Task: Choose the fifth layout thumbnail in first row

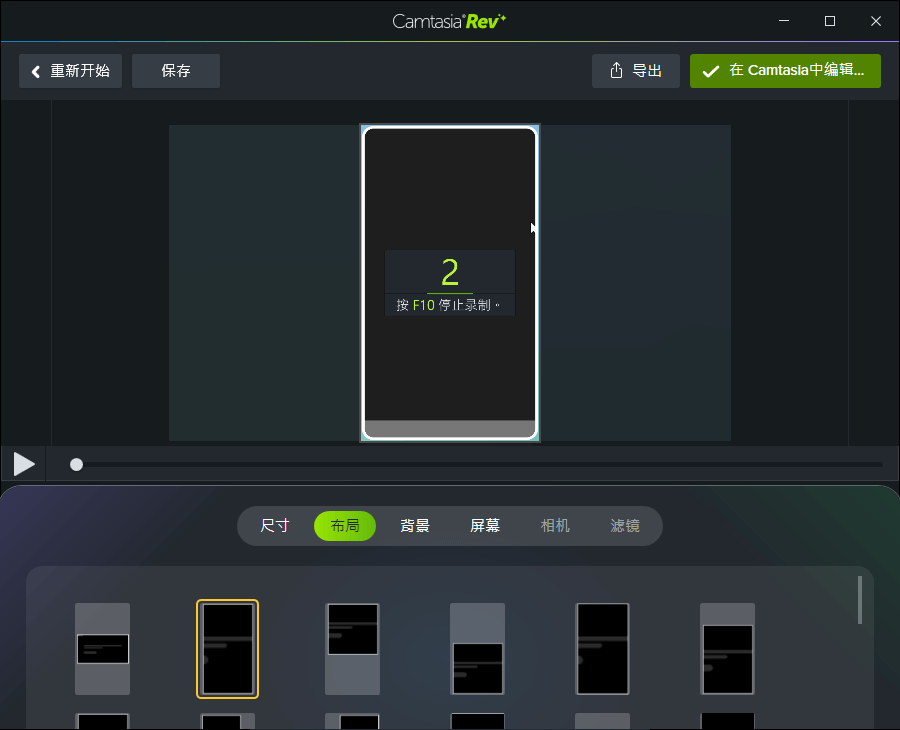Action: [x=602, y=649]
